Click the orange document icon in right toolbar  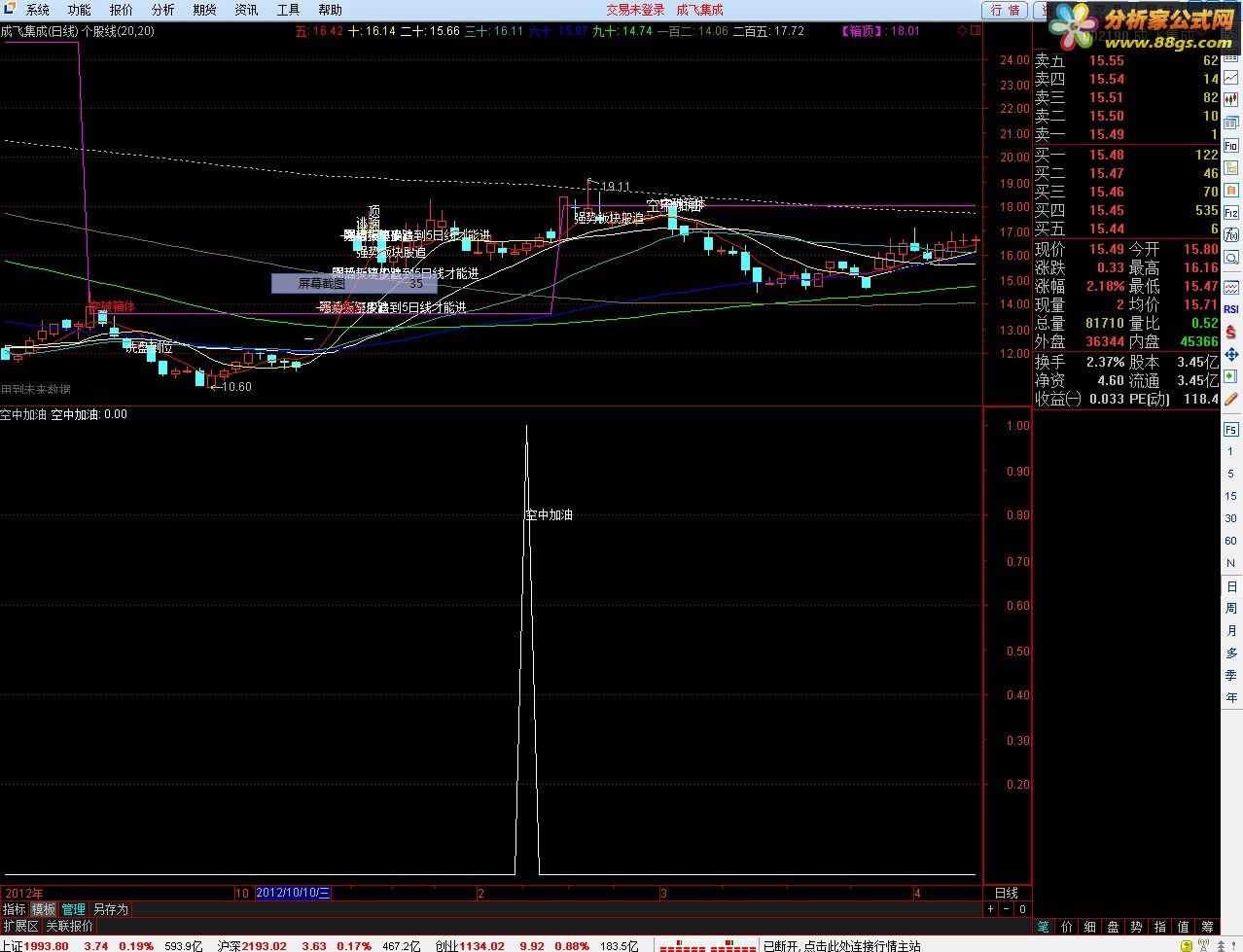1230,189
